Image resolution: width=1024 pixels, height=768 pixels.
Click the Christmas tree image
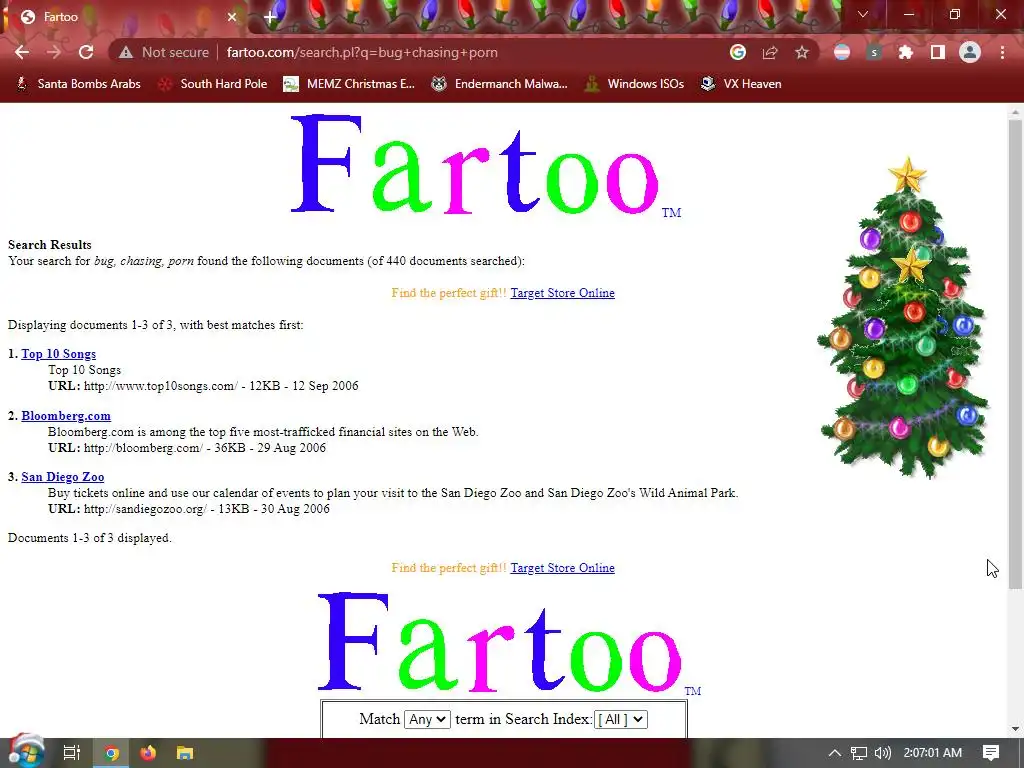[904, 317]
